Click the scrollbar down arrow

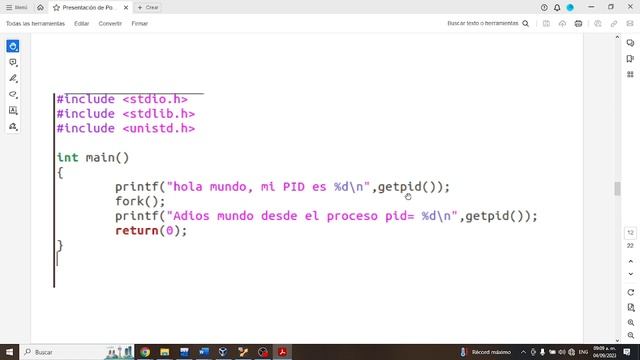(617, 340)
